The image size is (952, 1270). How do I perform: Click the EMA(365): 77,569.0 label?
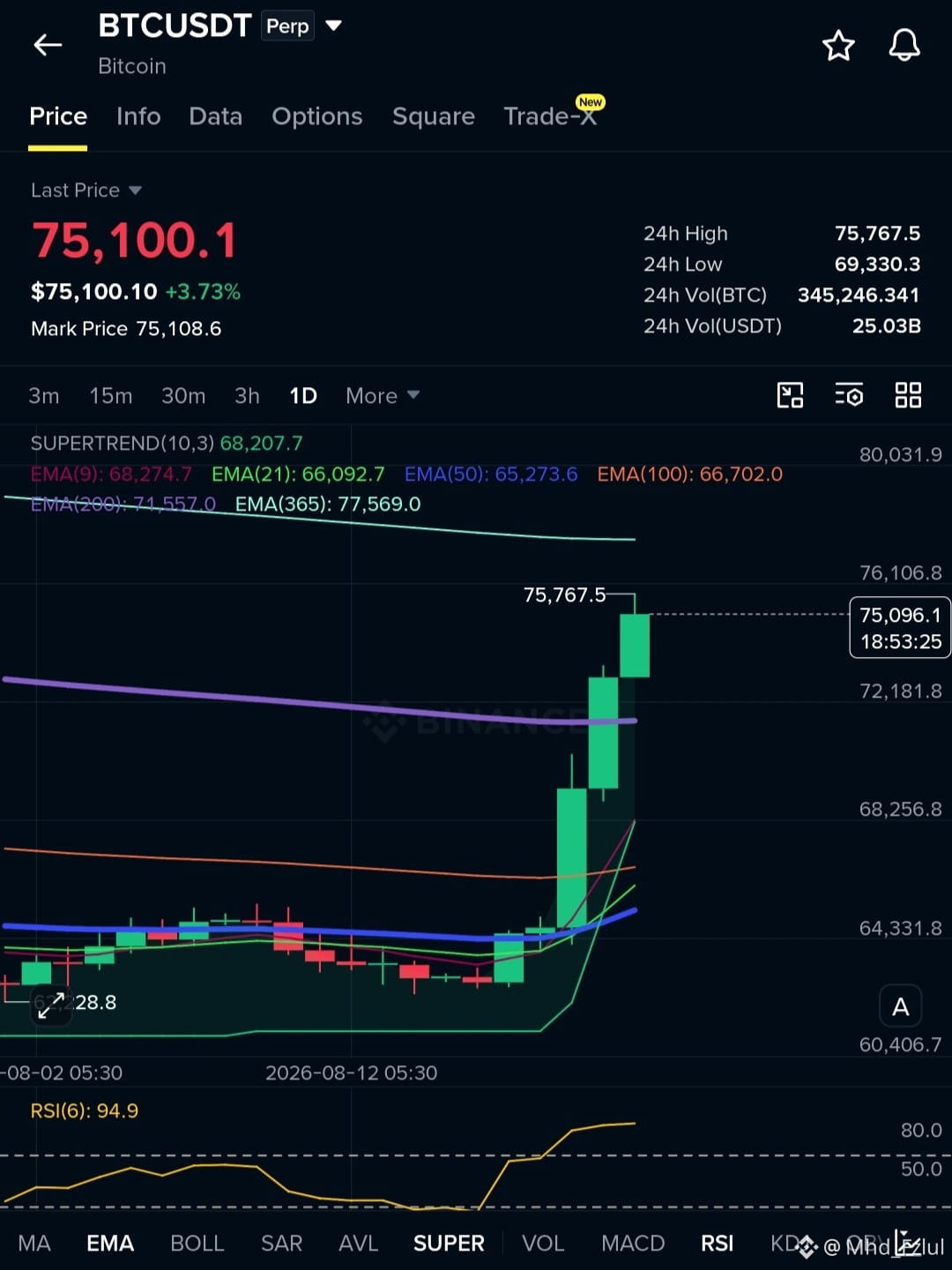pos(328,504)
